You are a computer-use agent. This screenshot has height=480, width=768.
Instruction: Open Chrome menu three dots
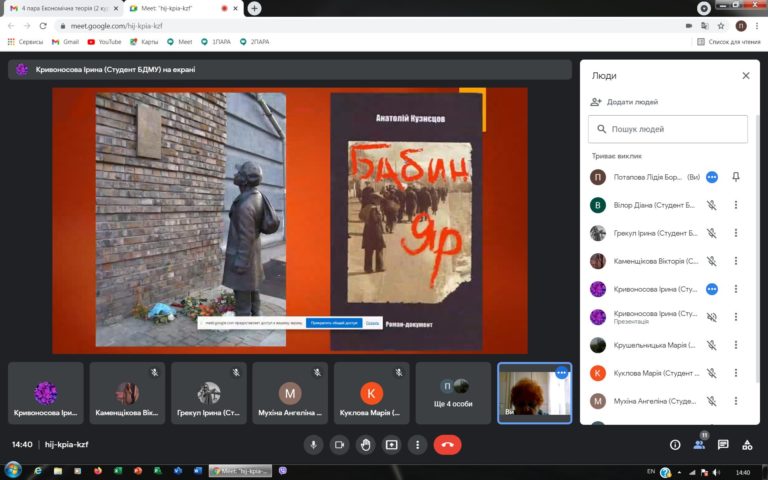click(x=757, y=26)
